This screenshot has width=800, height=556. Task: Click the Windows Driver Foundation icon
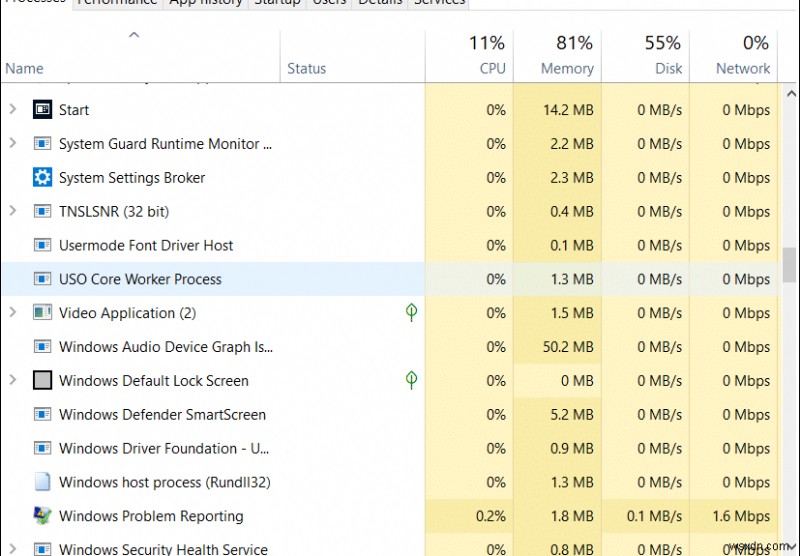(x=42, y=448)
